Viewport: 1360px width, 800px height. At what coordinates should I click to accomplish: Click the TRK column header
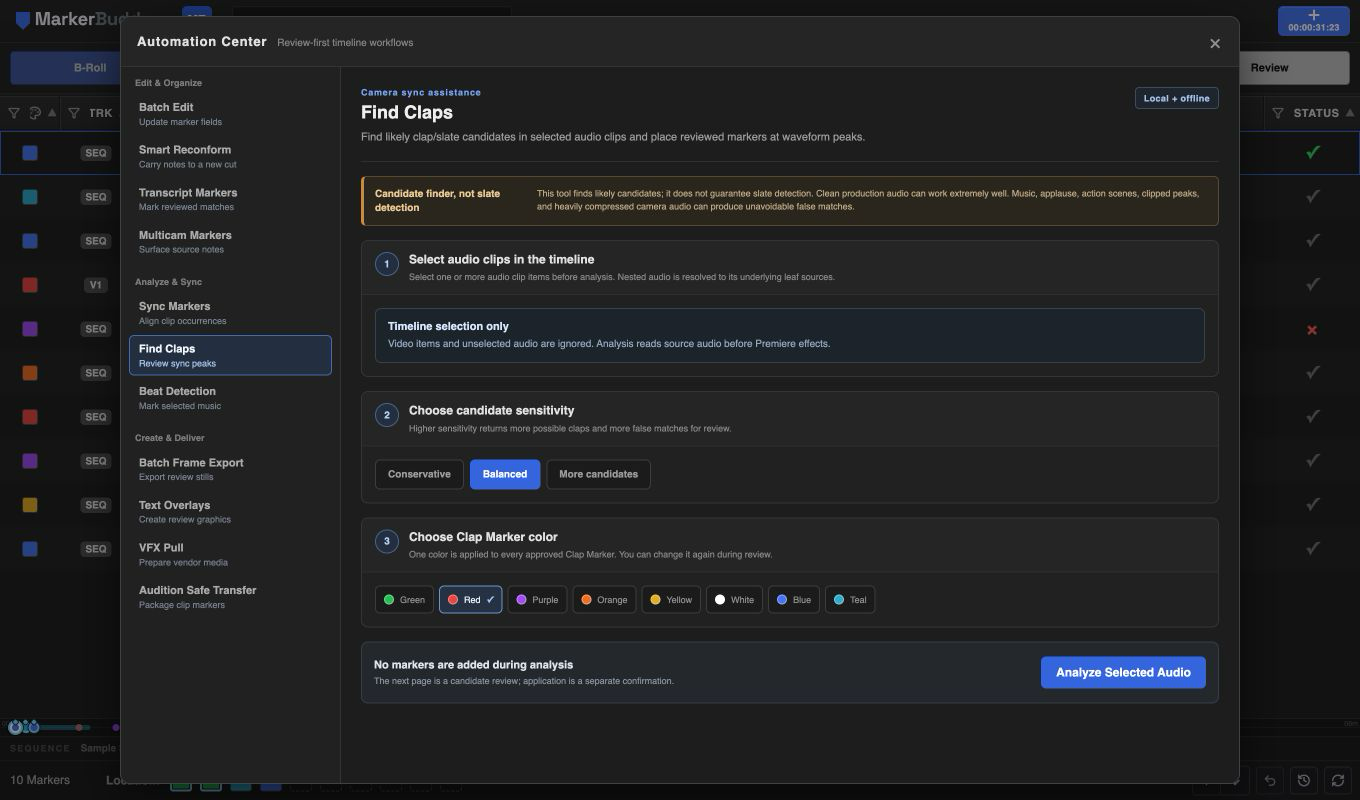(100, 113)
